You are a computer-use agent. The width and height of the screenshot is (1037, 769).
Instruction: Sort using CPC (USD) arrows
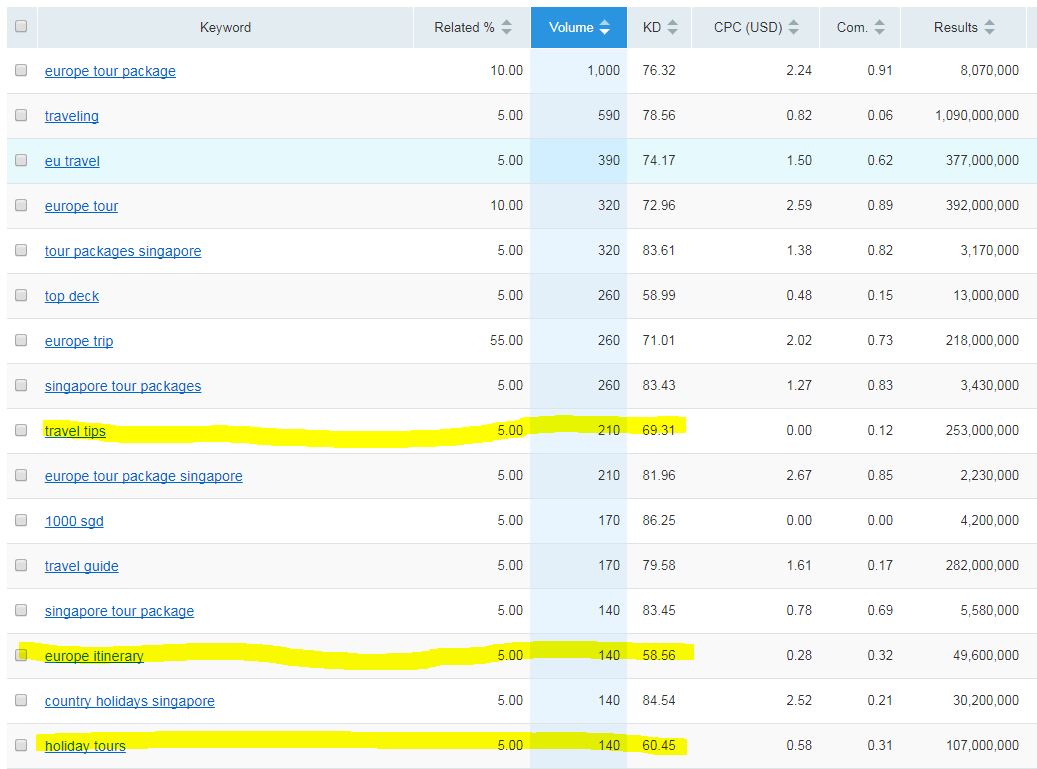tap(794, 27)
